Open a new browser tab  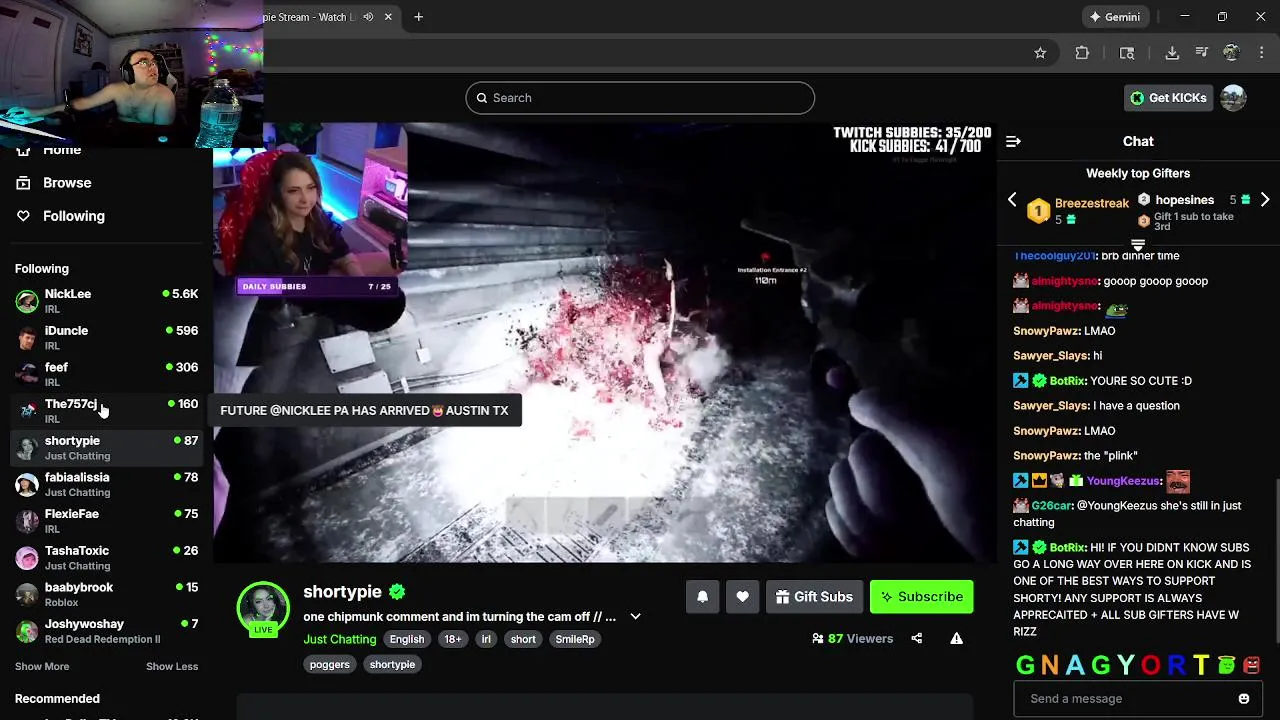(x=418, y=17)
